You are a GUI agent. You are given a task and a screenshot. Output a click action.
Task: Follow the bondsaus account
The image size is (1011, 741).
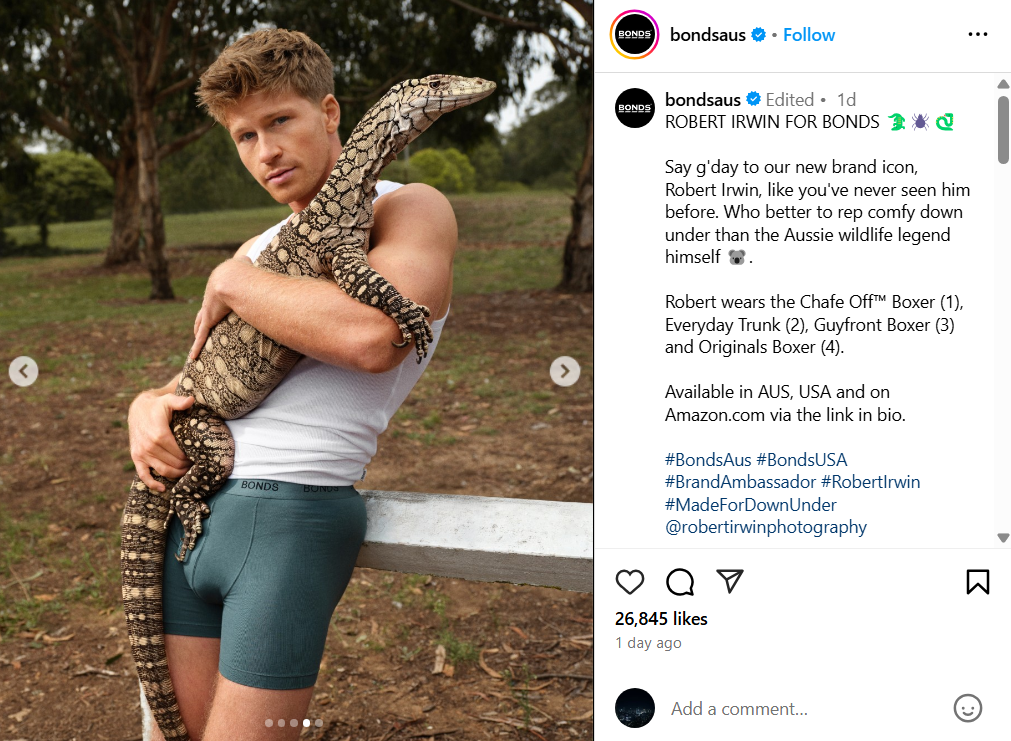[808, 35]
